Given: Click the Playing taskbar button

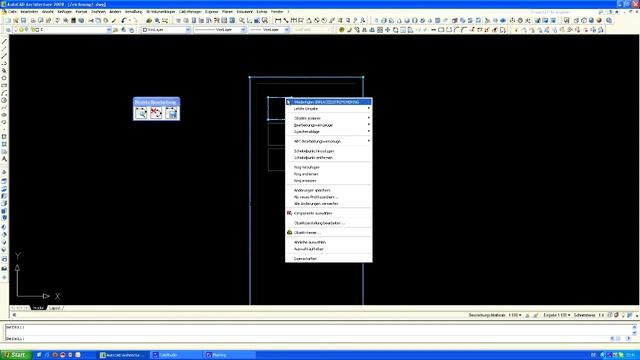Looking at the screenshot, I should (x=229, y=355).
